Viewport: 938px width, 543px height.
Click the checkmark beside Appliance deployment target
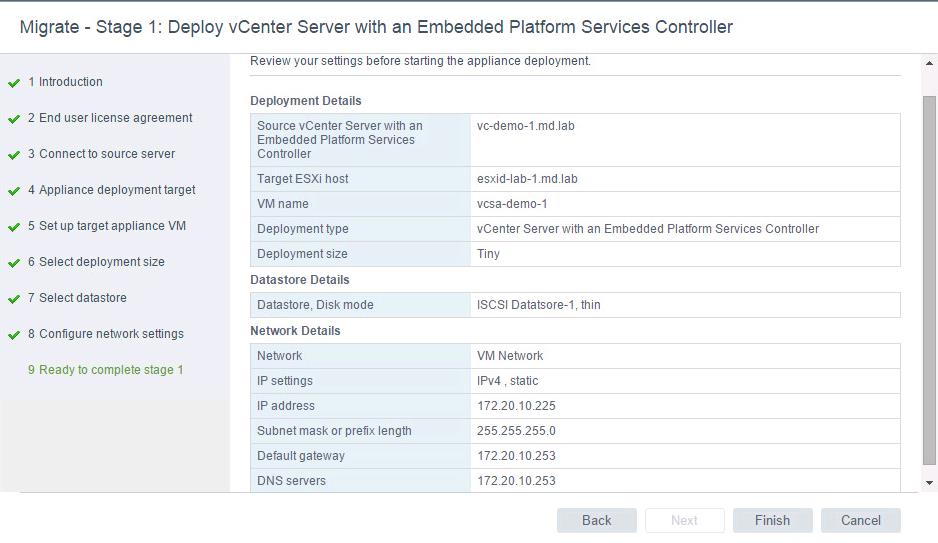tap(14, 191)
